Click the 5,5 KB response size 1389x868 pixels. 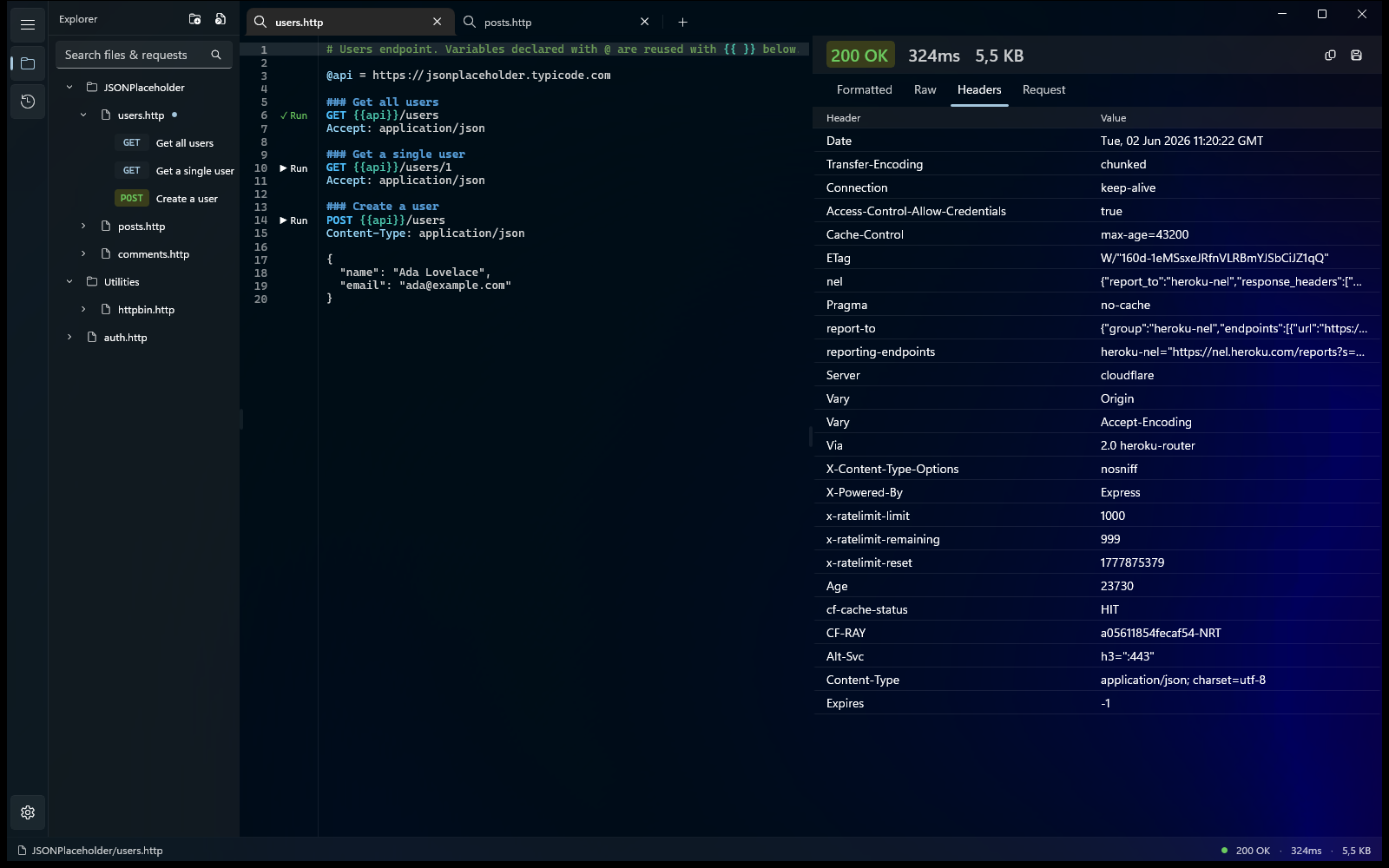coord(999,56)
